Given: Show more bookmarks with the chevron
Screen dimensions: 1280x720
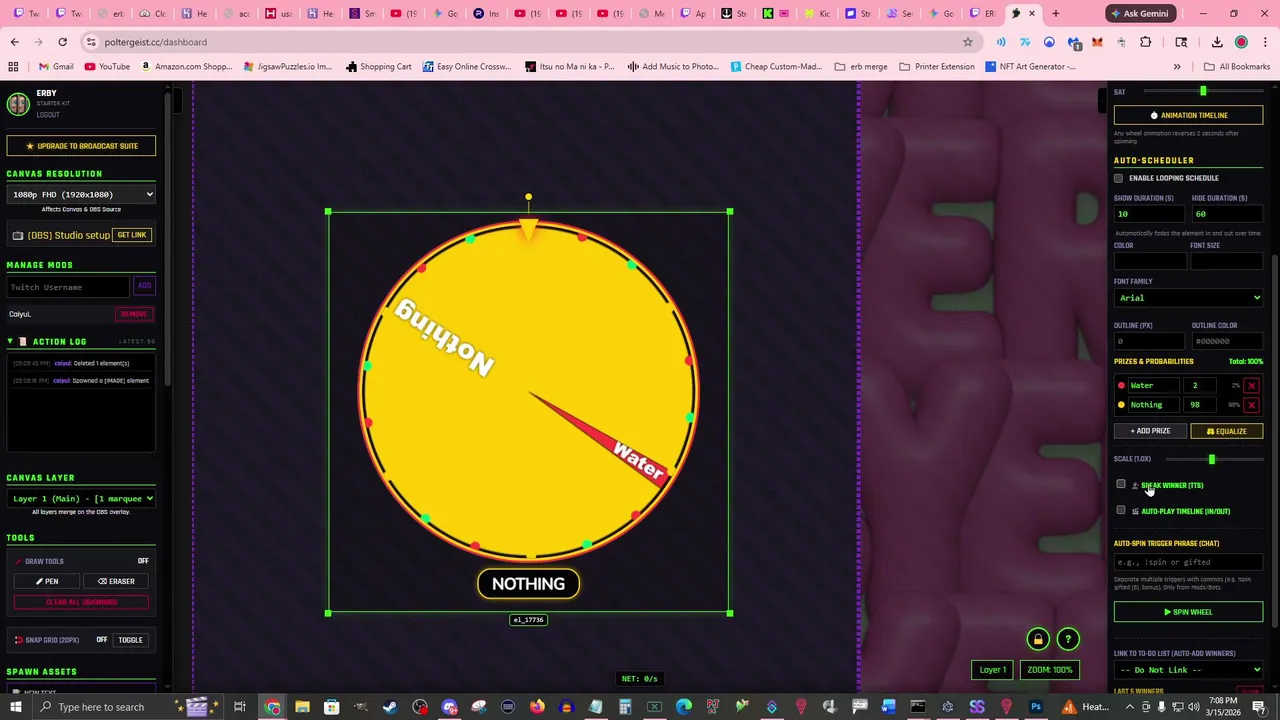Looking at the screenshot, I should pyautogui.click(x=1177, y=67).
